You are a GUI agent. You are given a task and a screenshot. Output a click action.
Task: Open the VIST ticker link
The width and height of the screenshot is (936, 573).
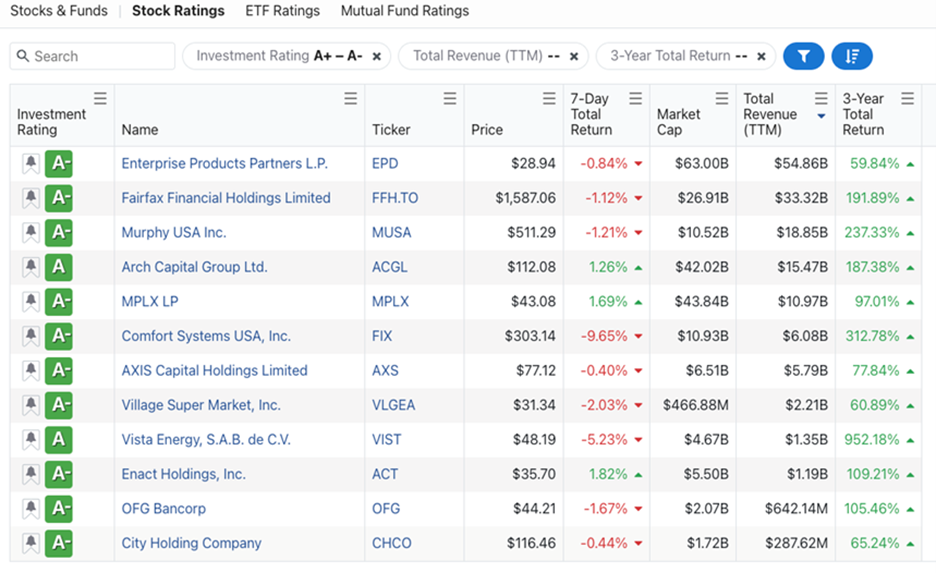[386, 440]
